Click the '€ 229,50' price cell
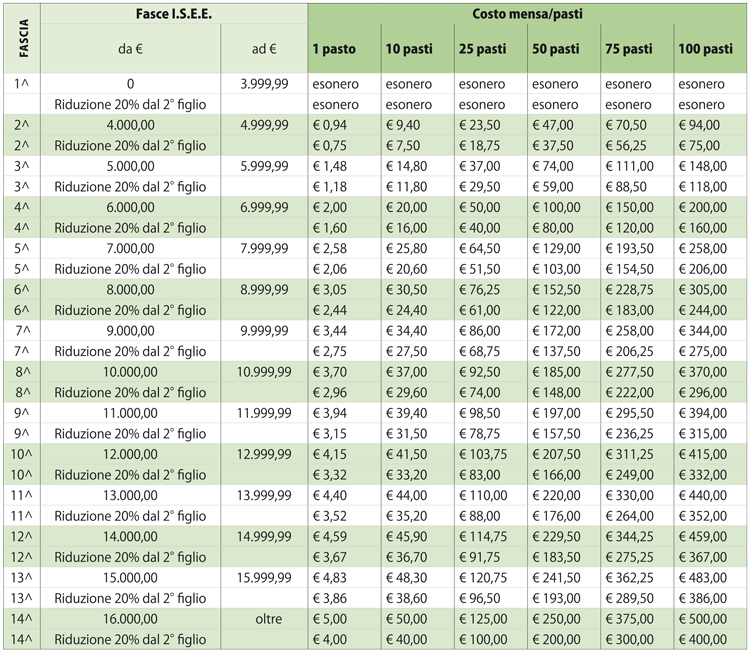This screenshot has width=750, height=652. point(557,537)
